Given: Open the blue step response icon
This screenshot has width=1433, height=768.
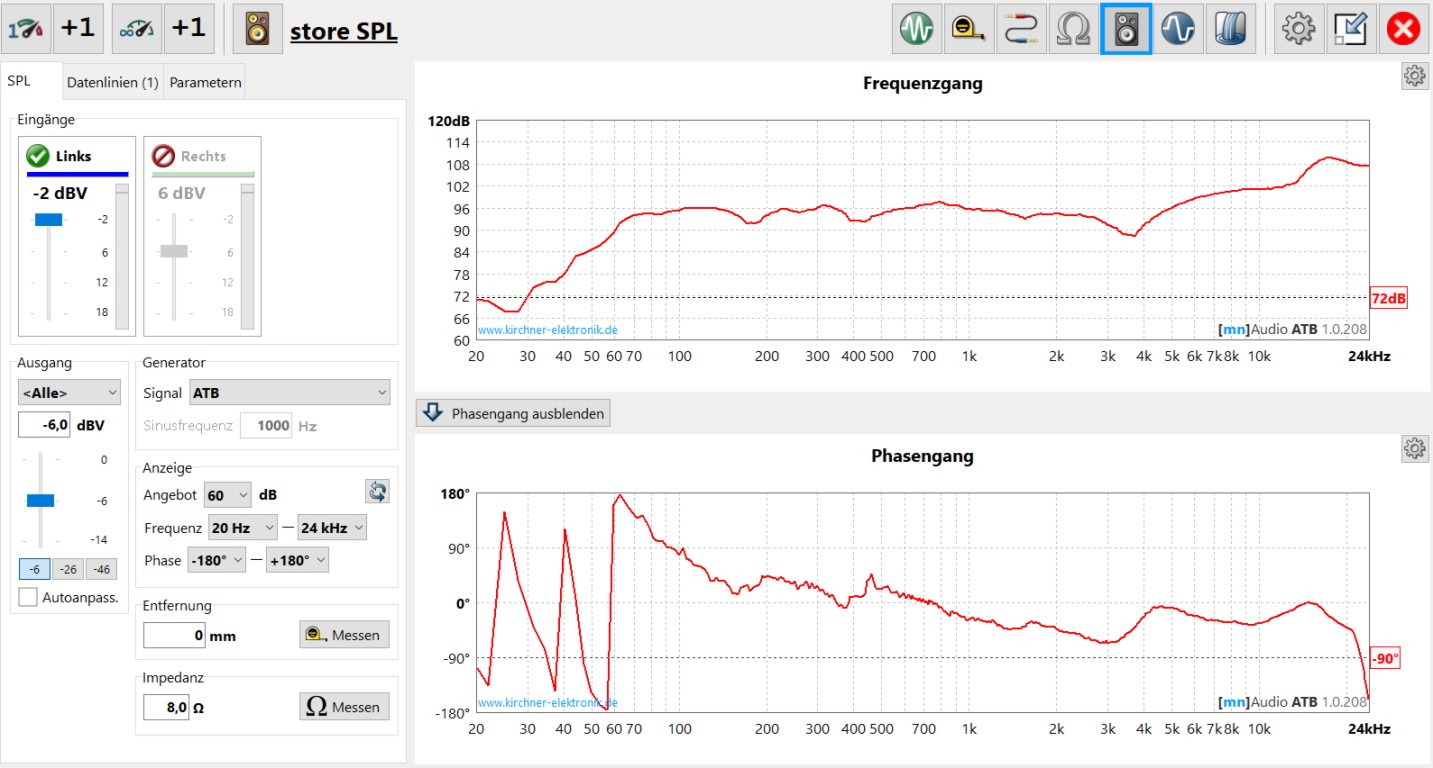Looking at the screenshot, I should [x=1178, y=30].
